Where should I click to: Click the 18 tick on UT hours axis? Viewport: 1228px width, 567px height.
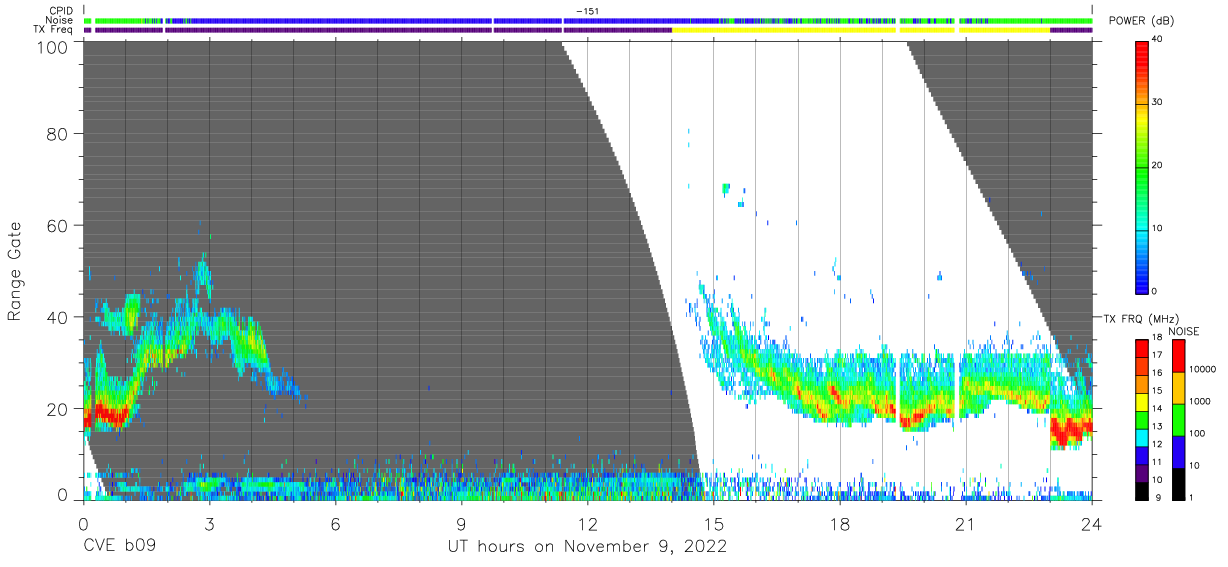click(840, 523)
